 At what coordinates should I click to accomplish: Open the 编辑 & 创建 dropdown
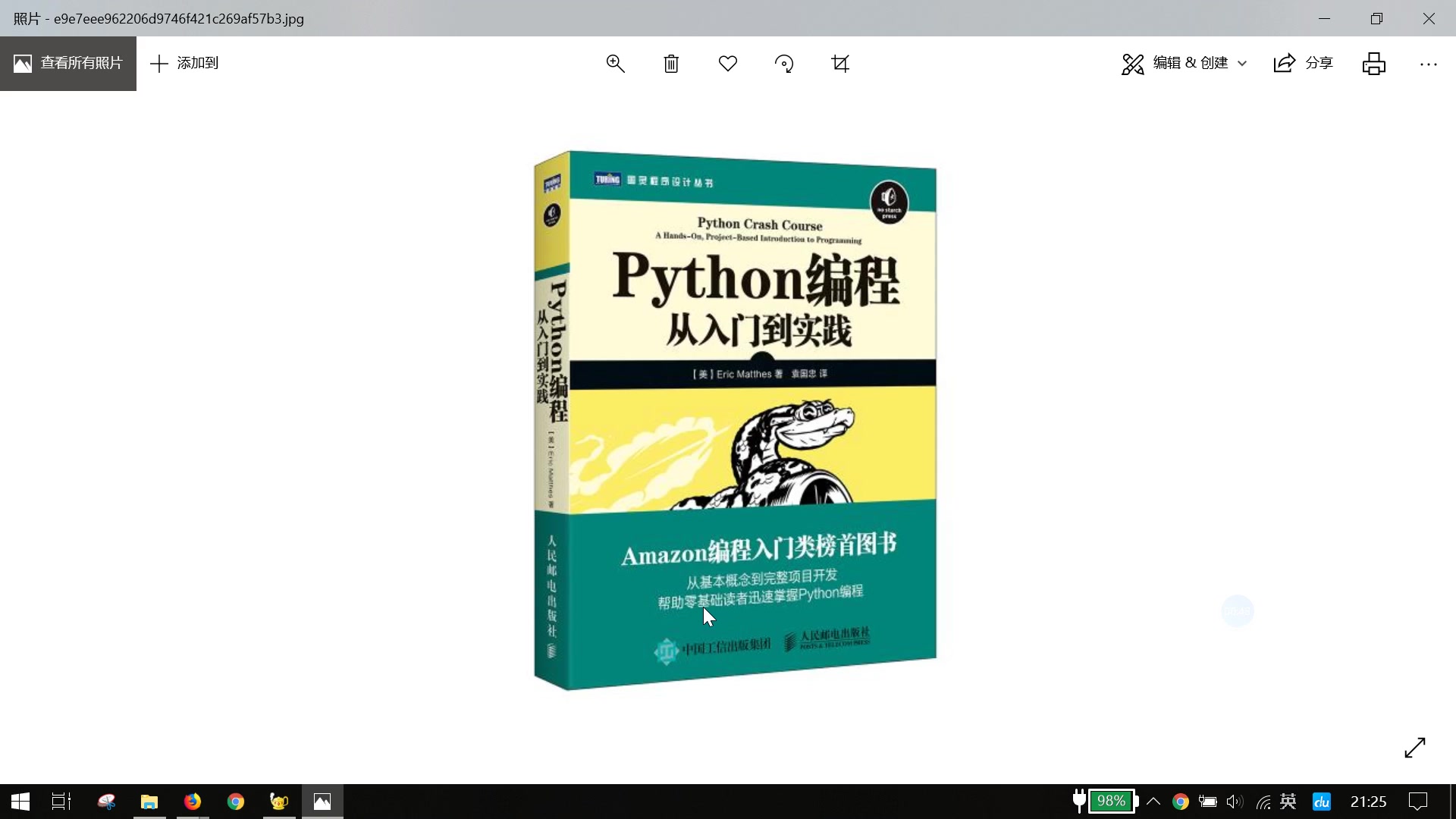pyautogui.click(x=1184, y=64)
